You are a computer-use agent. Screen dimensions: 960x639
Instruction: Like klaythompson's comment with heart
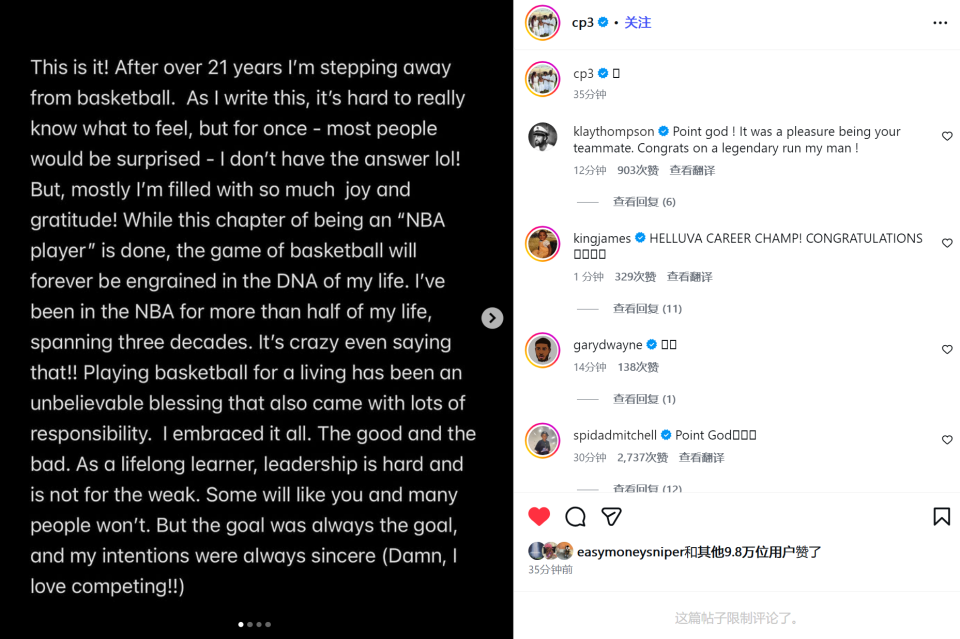(947, 136)
